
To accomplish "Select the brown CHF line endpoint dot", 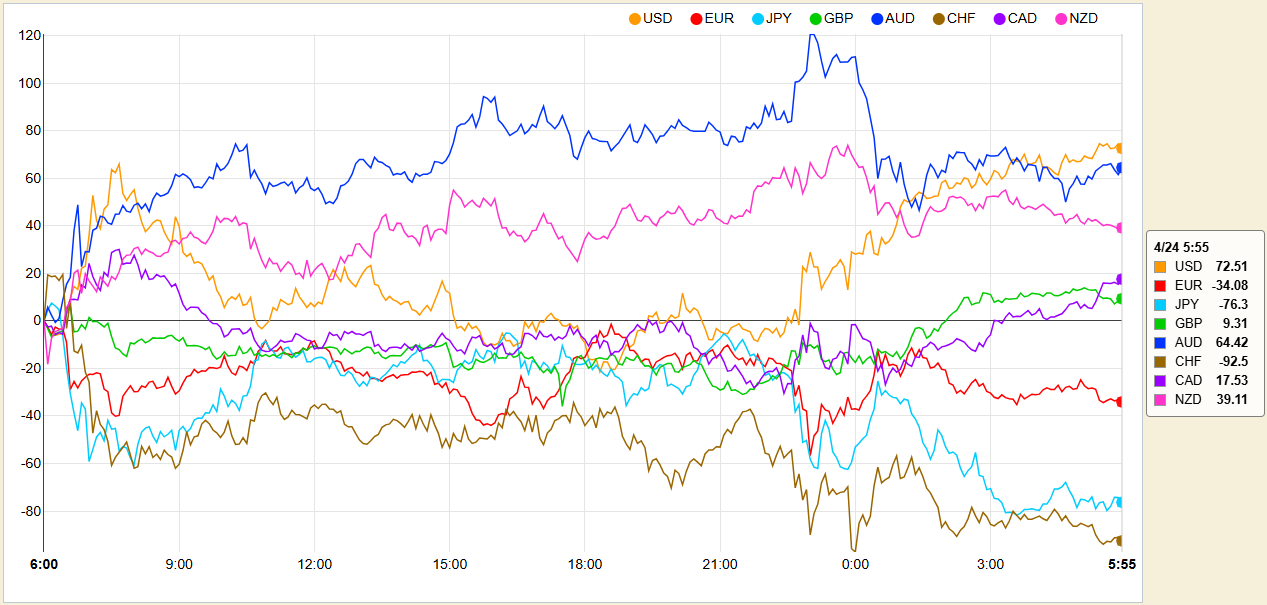I will coord(1121,540).
